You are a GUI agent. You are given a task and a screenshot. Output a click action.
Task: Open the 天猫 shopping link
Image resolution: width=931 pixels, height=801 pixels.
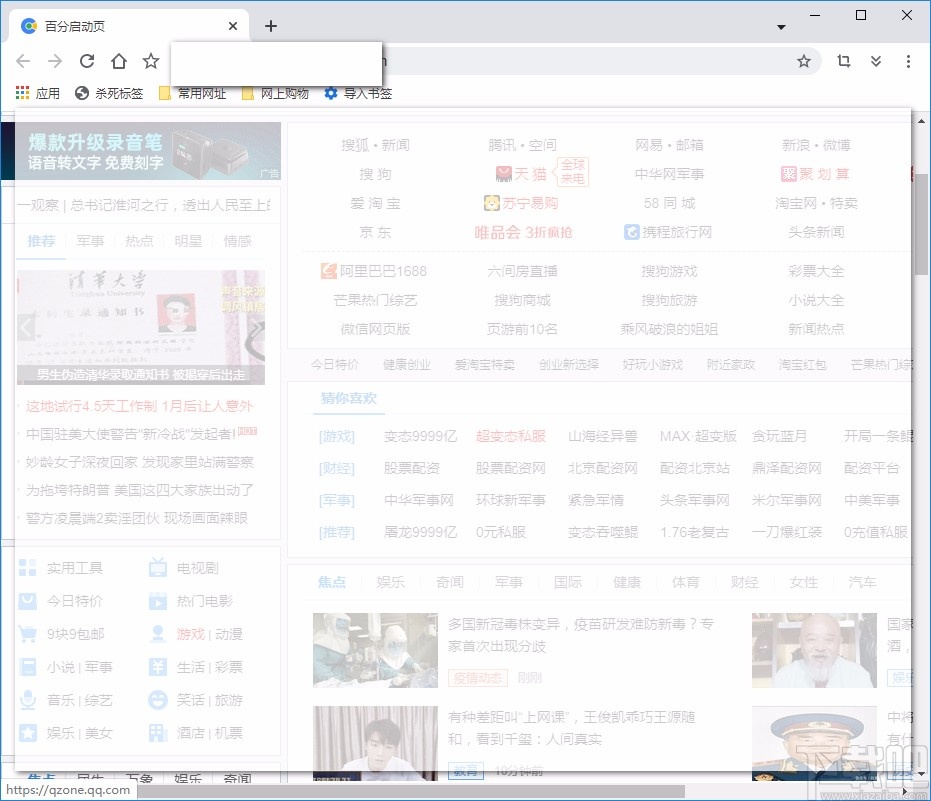[x=521, y=173]
